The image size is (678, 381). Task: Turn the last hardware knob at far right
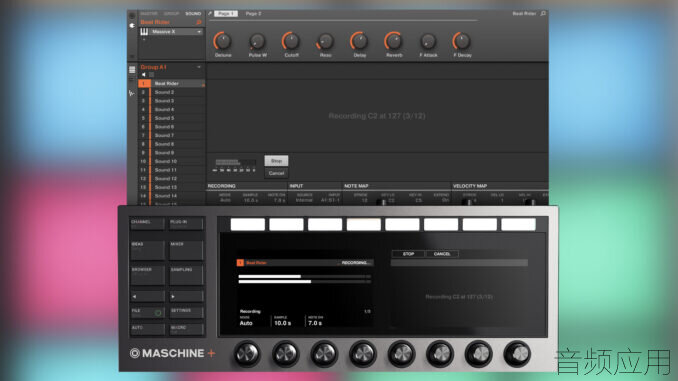click(517, 354)
